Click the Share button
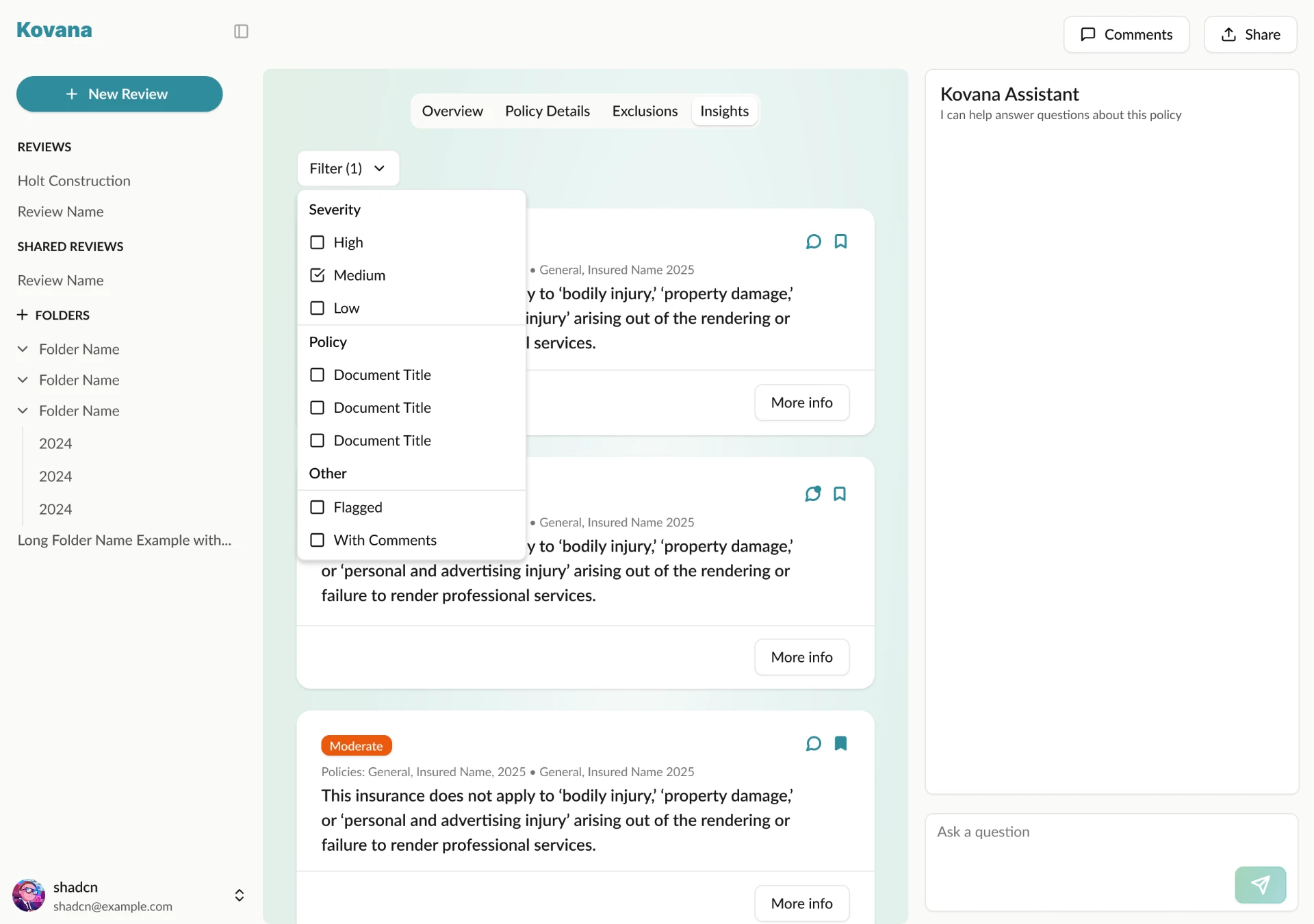The width and height of the screenshot is (1314, 924). tap(1250, 34)
